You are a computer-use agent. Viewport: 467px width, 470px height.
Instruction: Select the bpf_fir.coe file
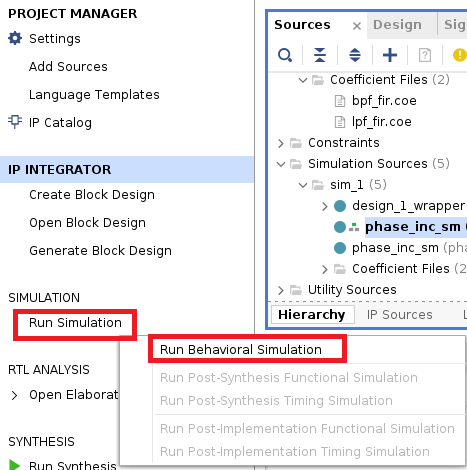[384, 101]
